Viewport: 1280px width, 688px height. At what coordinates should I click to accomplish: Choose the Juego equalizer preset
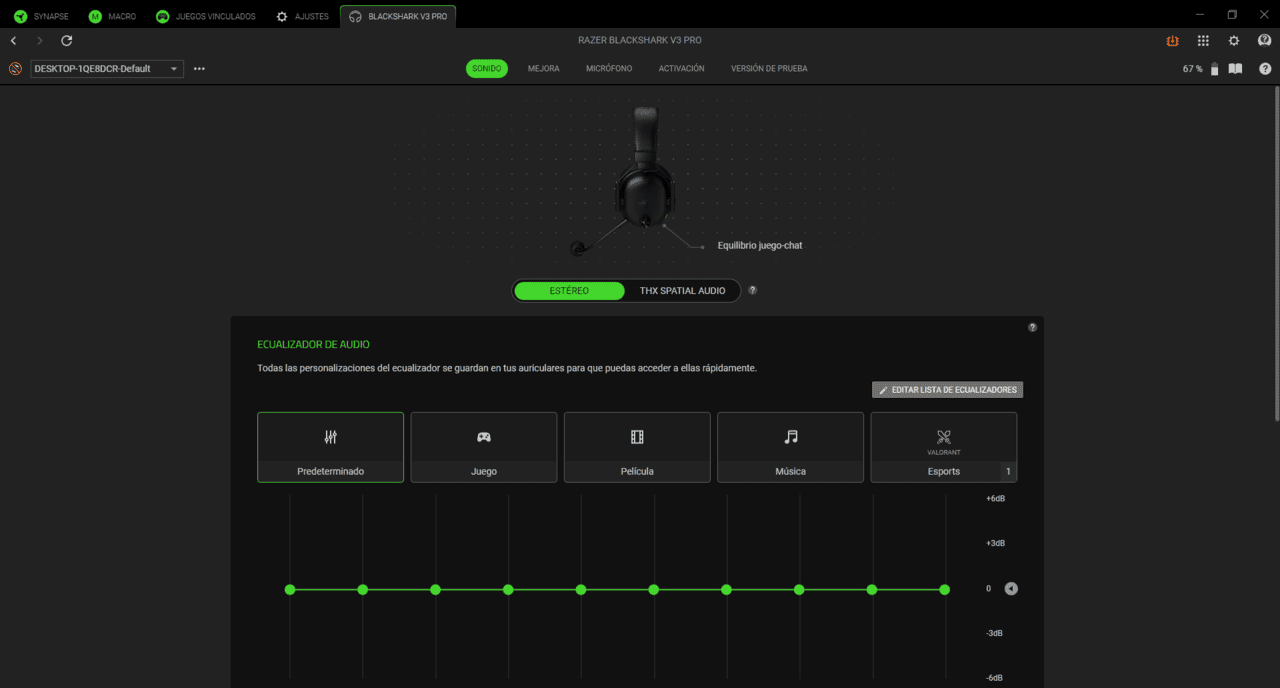point(484,447)
